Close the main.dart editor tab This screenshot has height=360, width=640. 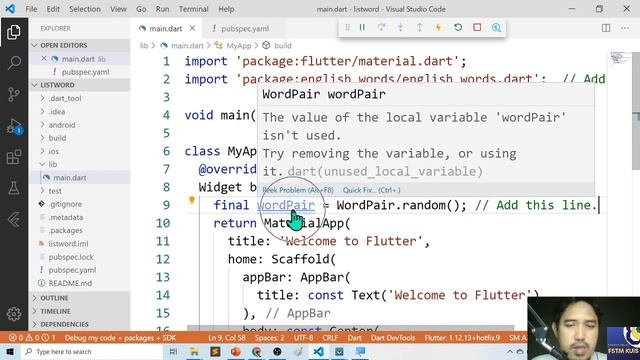coord(192,28)
